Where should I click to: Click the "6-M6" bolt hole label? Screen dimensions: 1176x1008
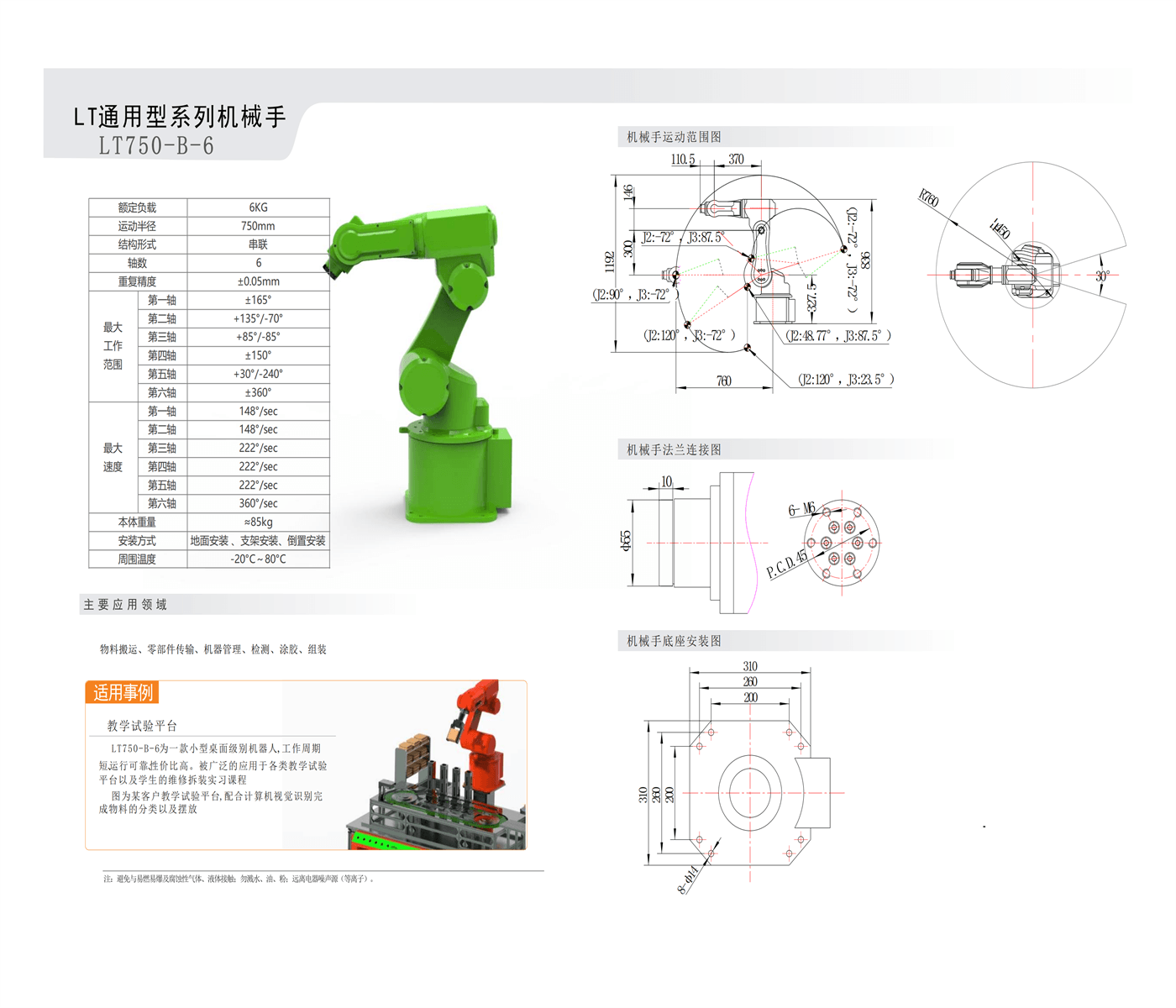[x=801, y=509]
